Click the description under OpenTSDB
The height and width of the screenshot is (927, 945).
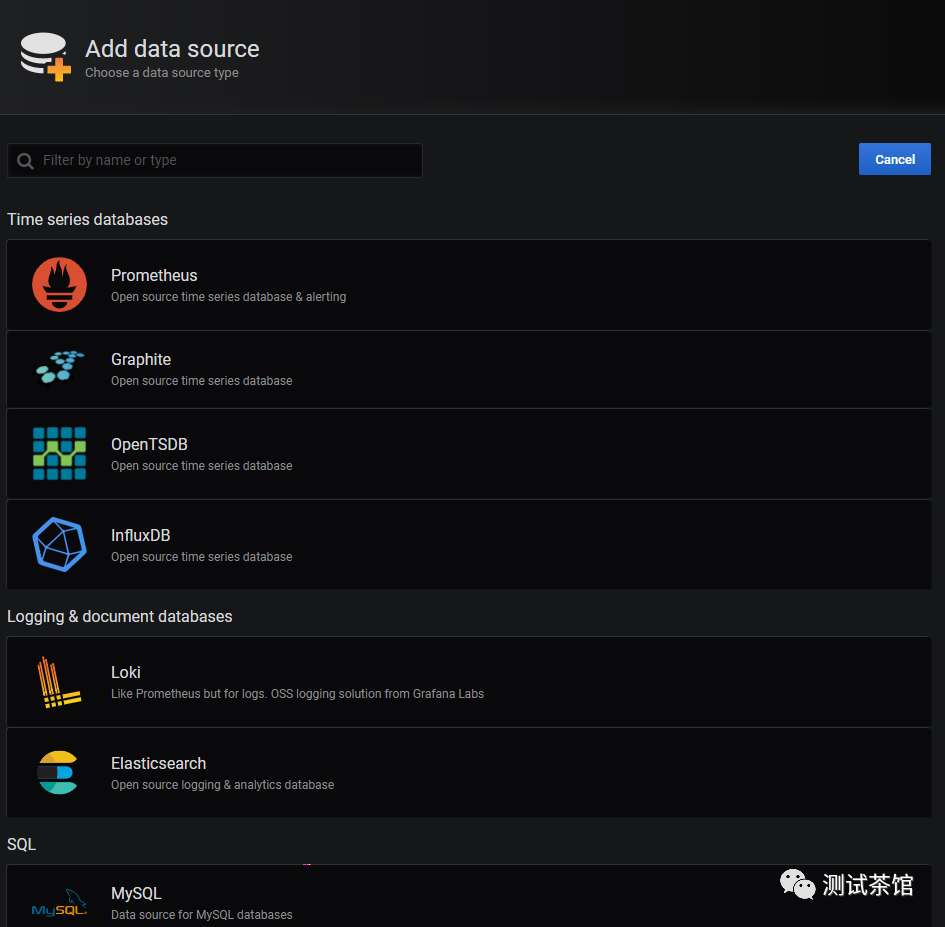(x=201, y=466)
